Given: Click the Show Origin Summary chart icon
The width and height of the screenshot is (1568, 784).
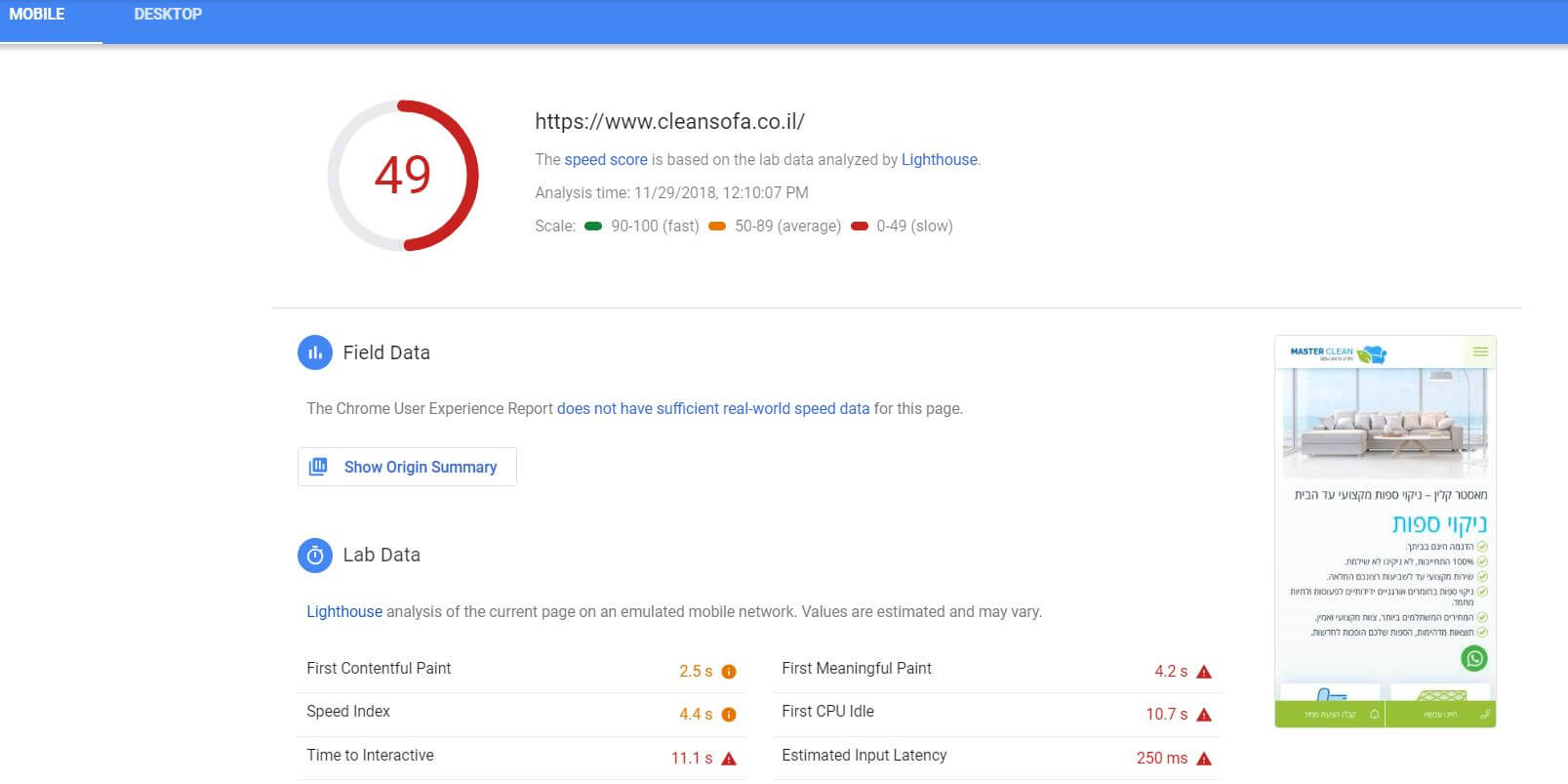Looking at the screenshot, I should pos(318,467).
